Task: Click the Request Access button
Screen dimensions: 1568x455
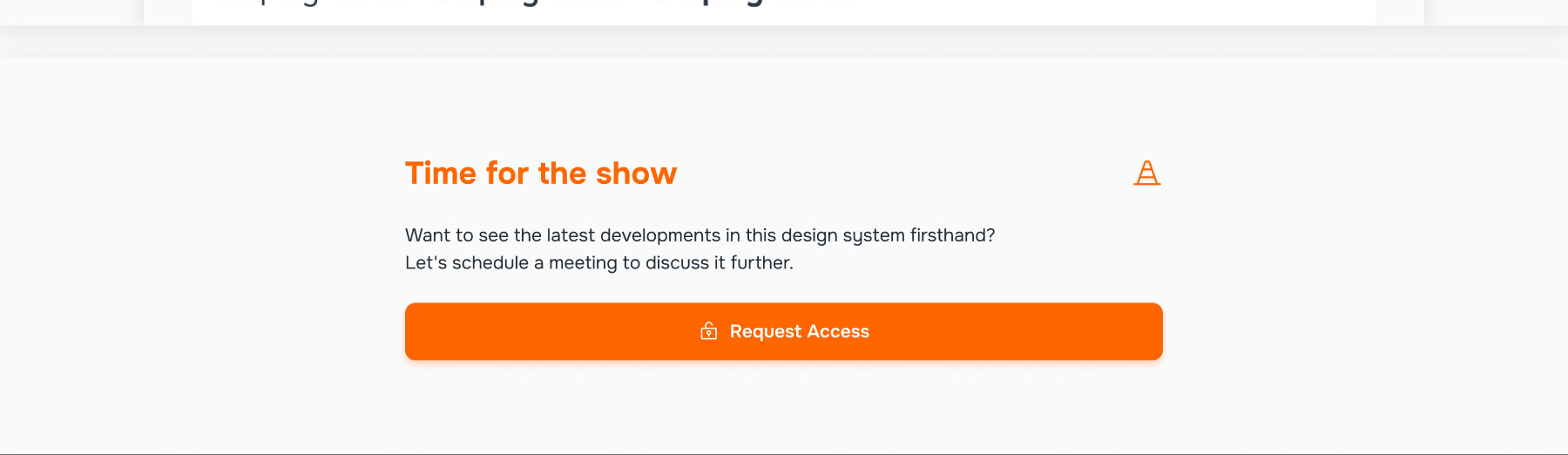Action: click(784, 331)
